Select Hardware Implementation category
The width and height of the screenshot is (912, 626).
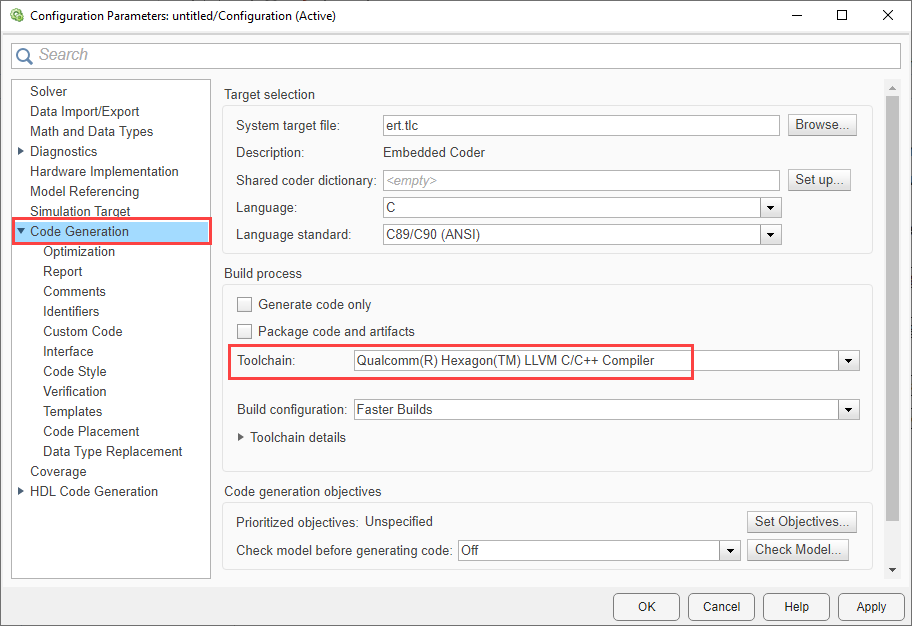point(104,172)
